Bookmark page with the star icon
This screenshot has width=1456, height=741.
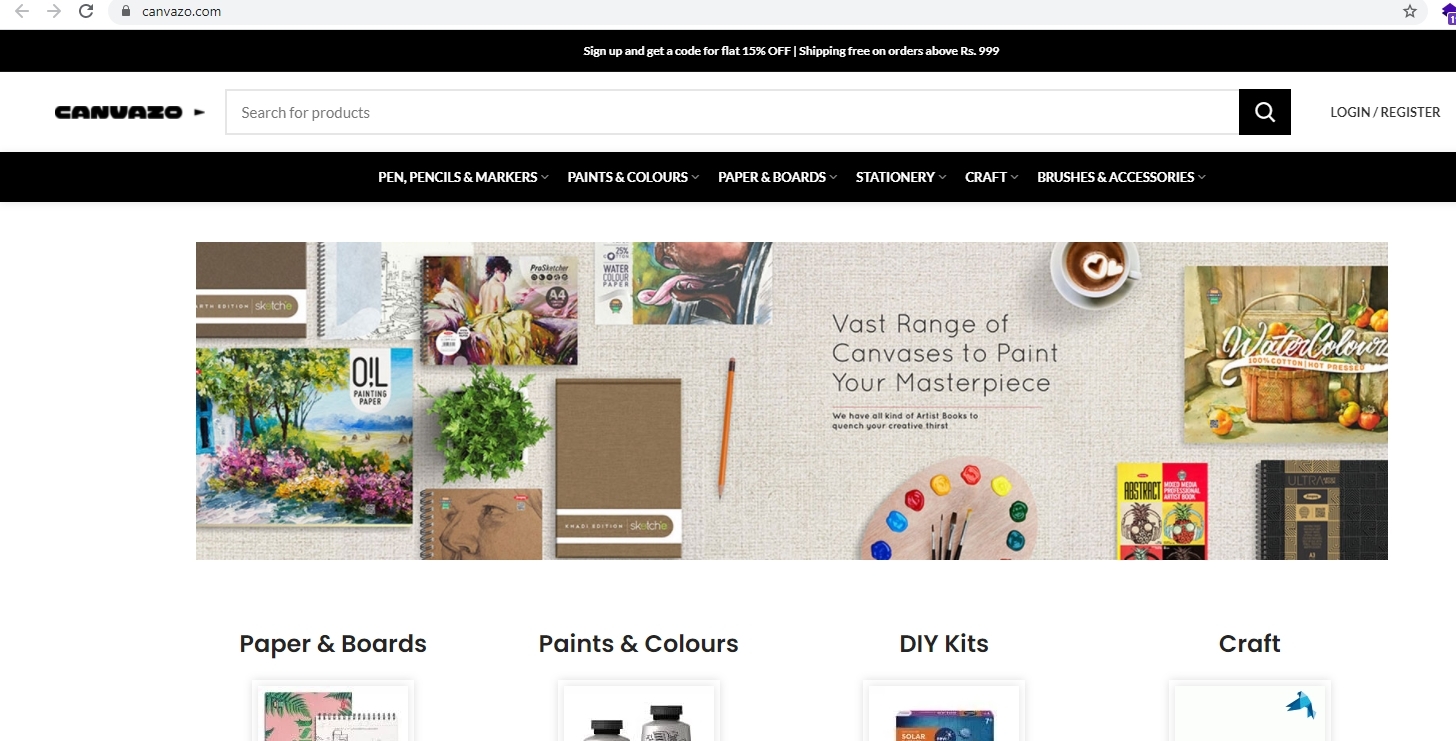(1410, 11)
